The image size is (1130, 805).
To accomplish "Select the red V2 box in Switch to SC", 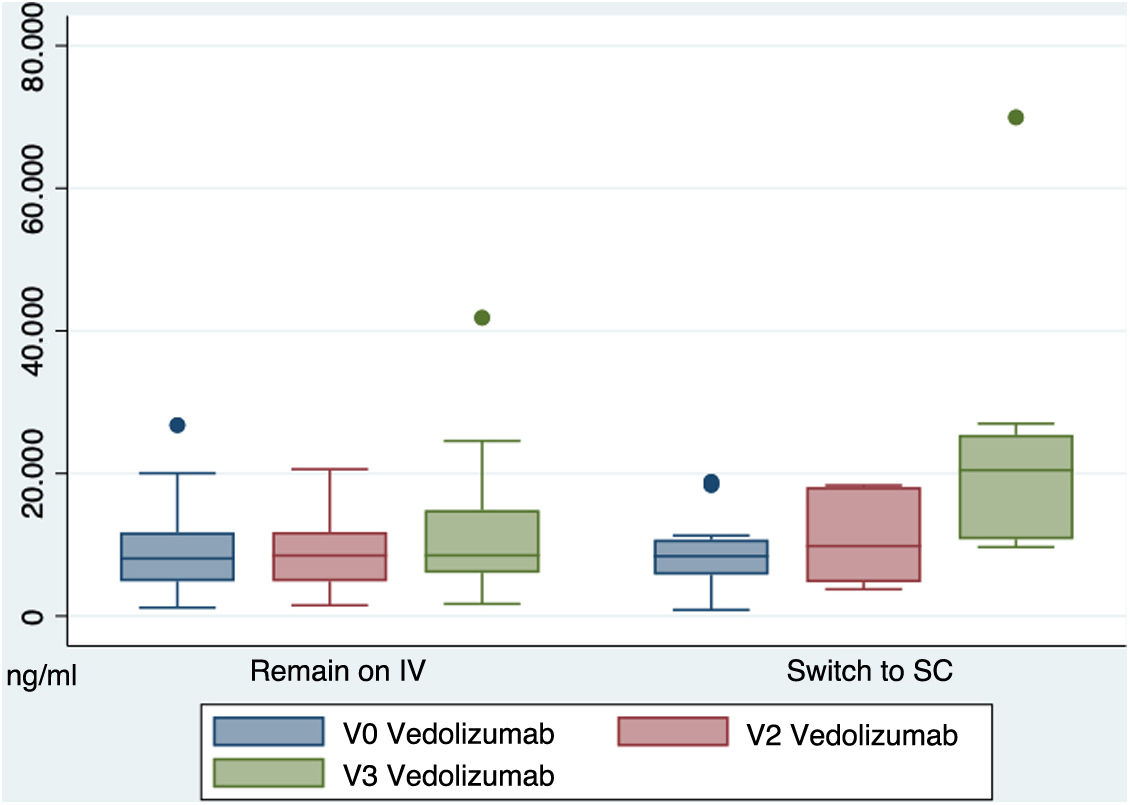I will 863,534.
